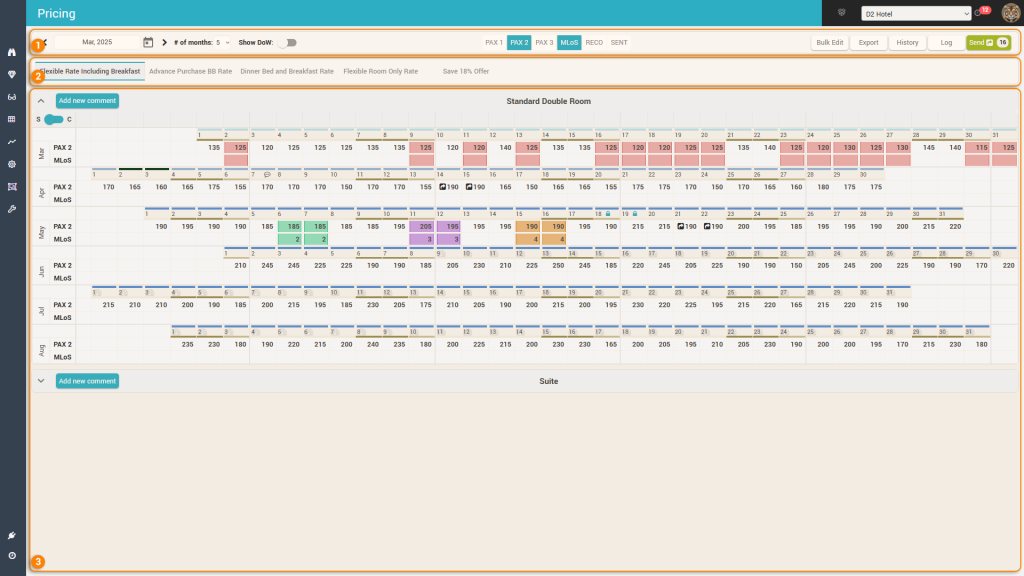Image resolution: width=1024 pixels, height=576 pixels.
Task: Click the green Send button
Action: point(989,42)
